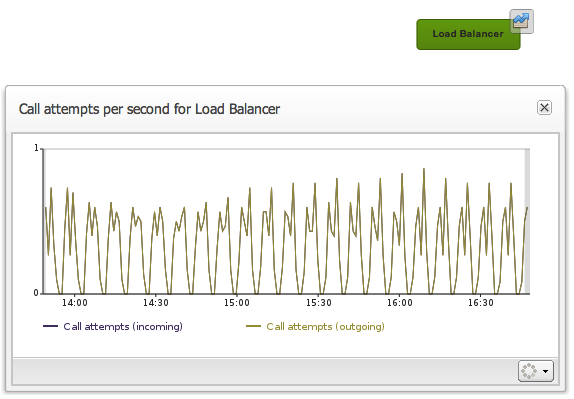
Task: Open the refresh options dropdown arrow
Action: [x=545, y=371]
